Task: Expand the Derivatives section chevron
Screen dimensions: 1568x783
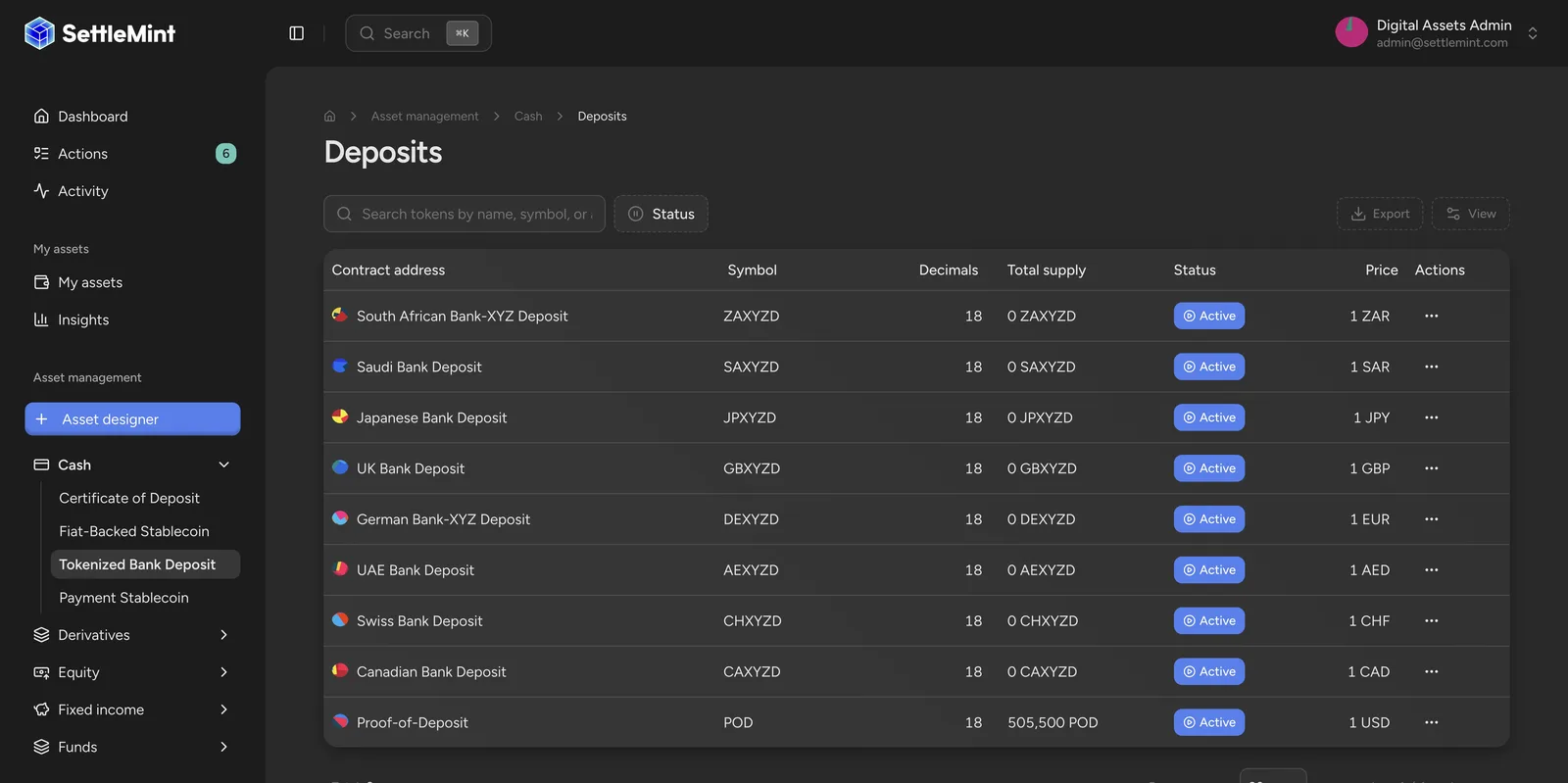Action: (223, 635)
